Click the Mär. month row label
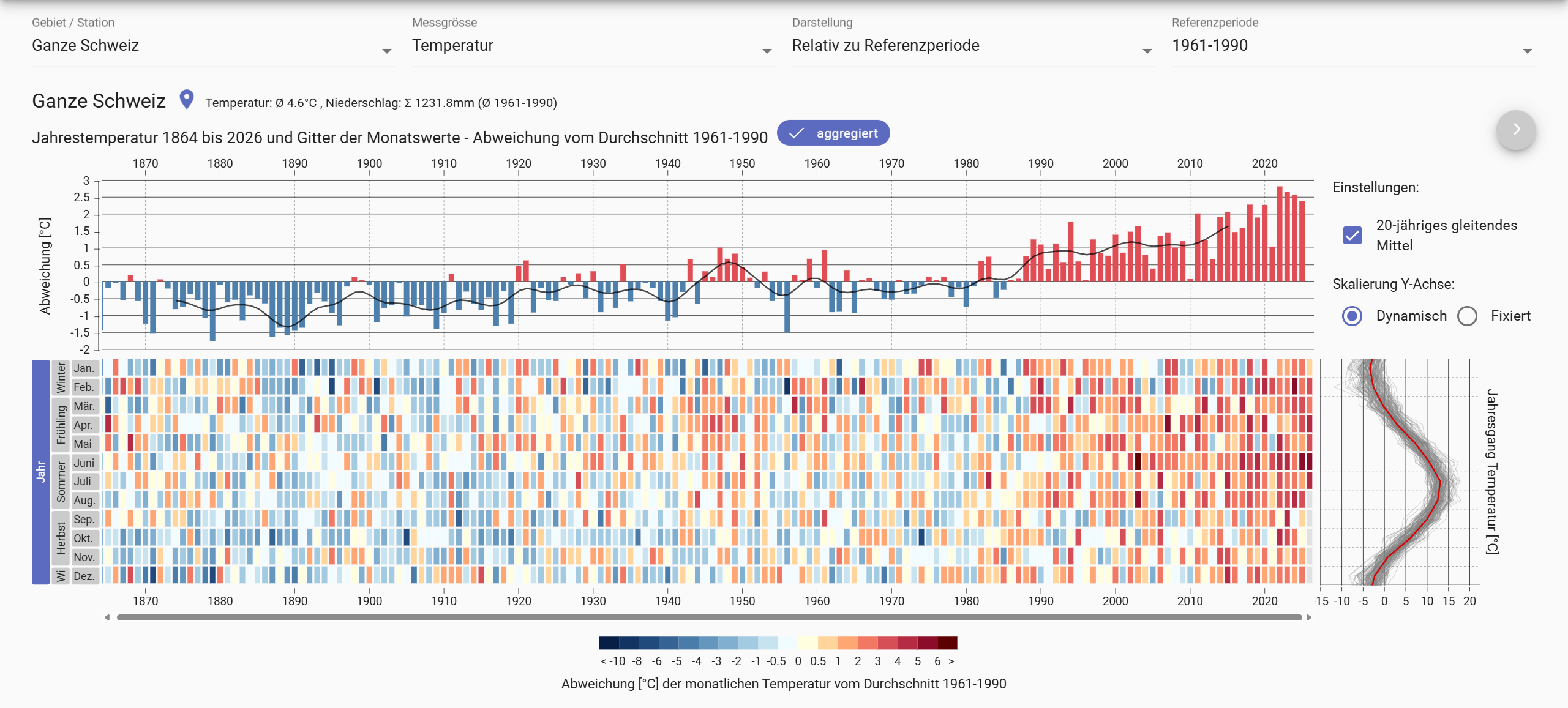The height and width of the screenshot is (708, 1568). (x=84, y=406)
